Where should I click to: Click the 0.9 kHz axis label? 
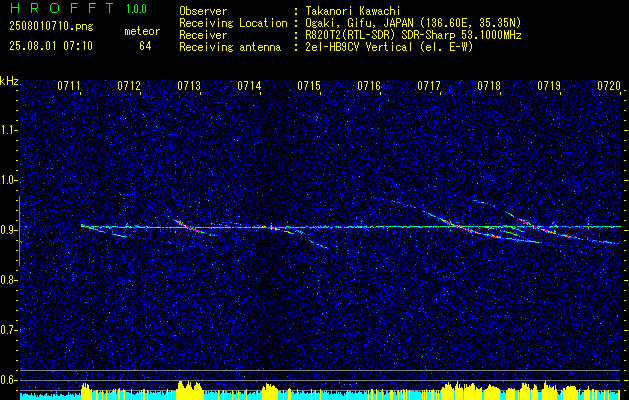(x=8, y=230)
